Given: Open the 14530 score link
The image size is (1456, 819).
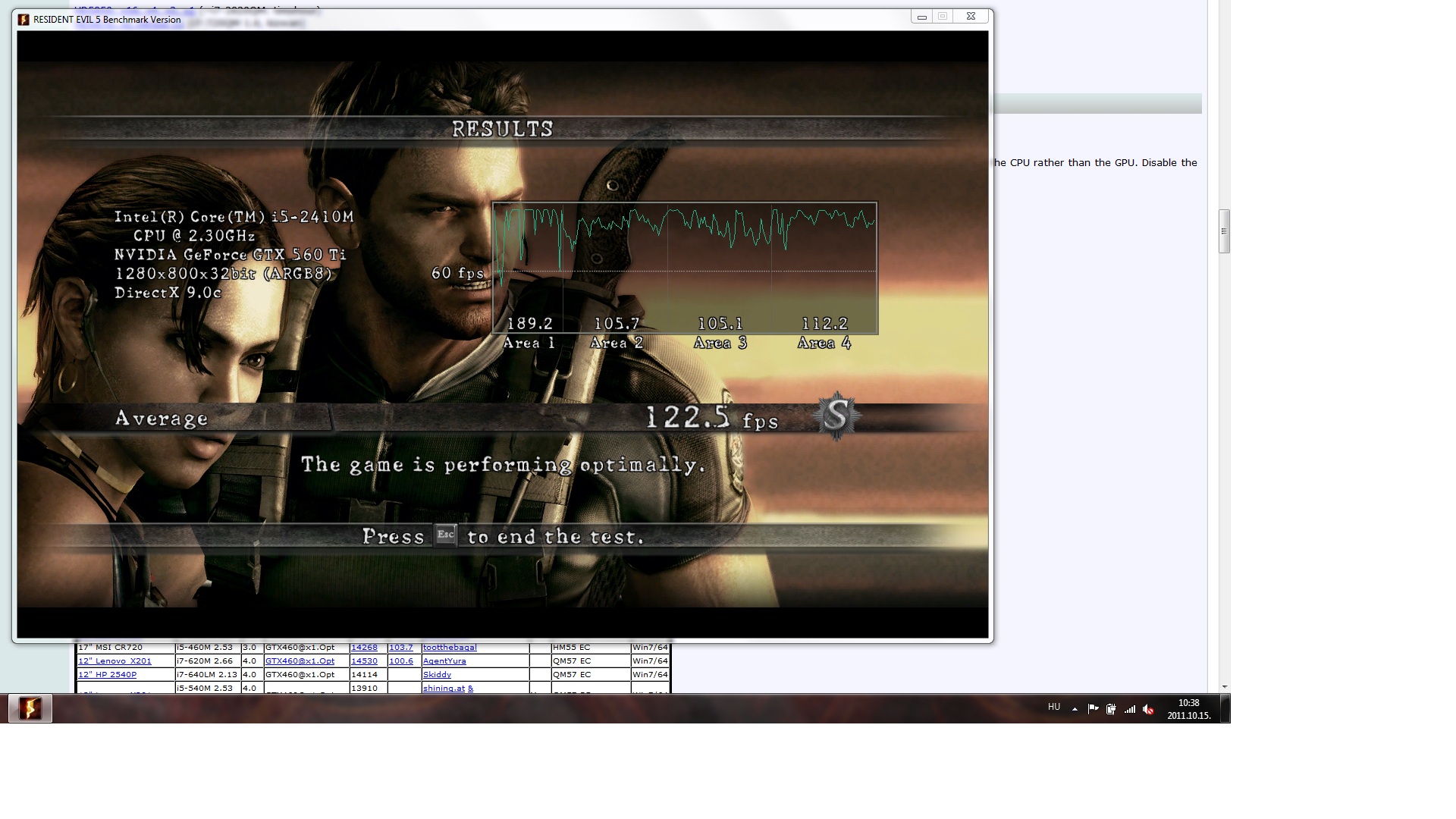Looking at the screenshot, I should point(364,661).
